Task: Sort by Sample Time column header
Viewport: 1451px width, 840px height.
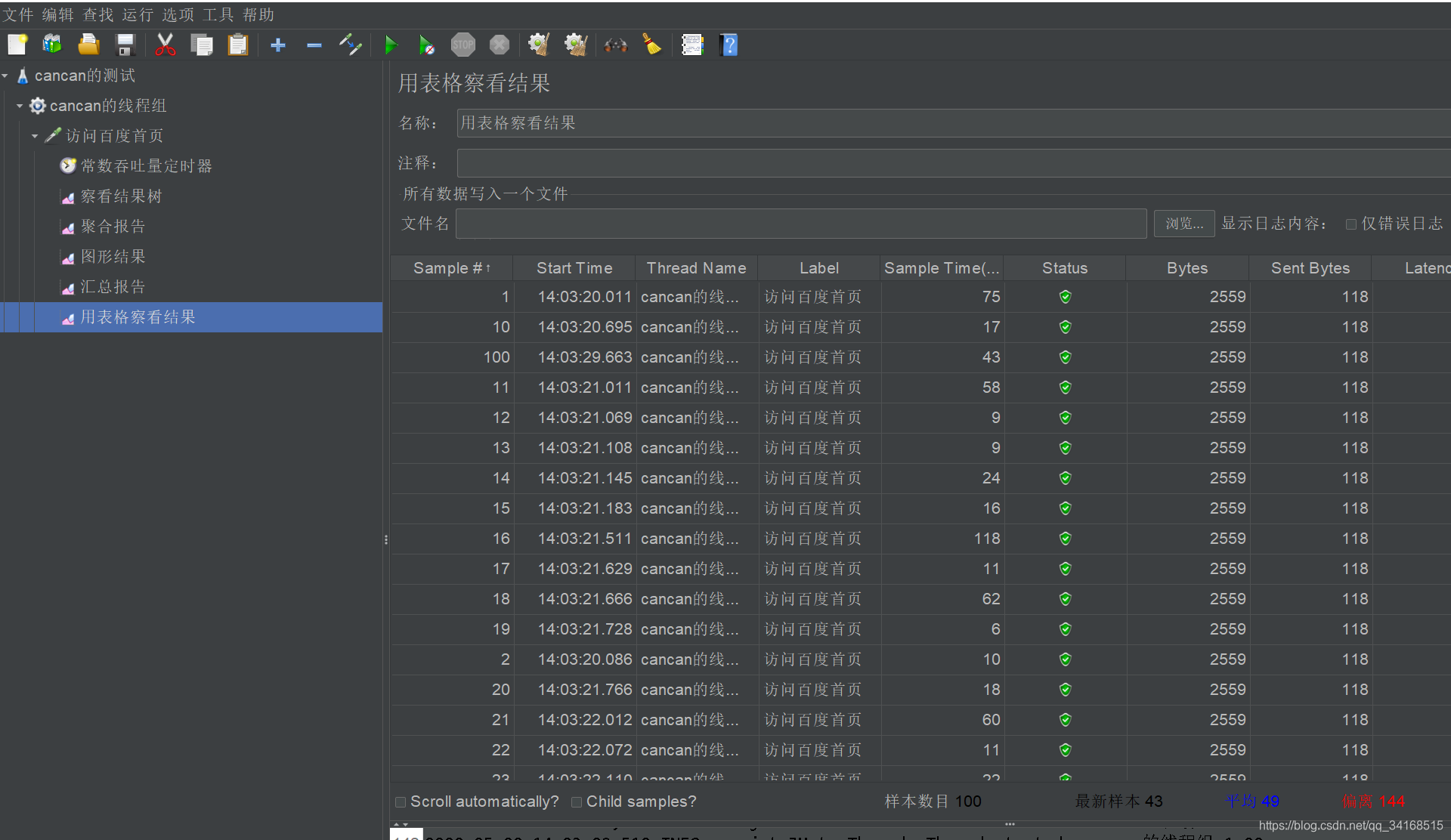Action: click(x=942, y=268)
